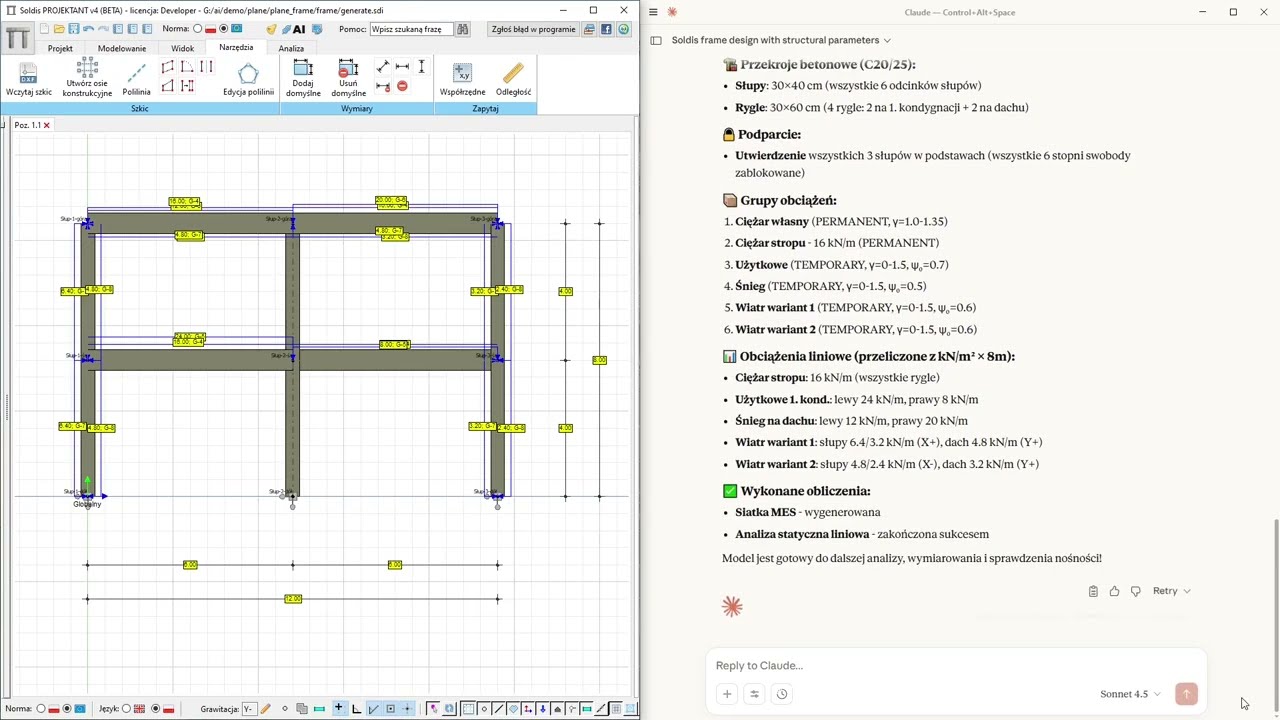Screen dimensions: 1280x720
Task: Toggle the Claude sidebar panel icon
Action: click(656, 40)
